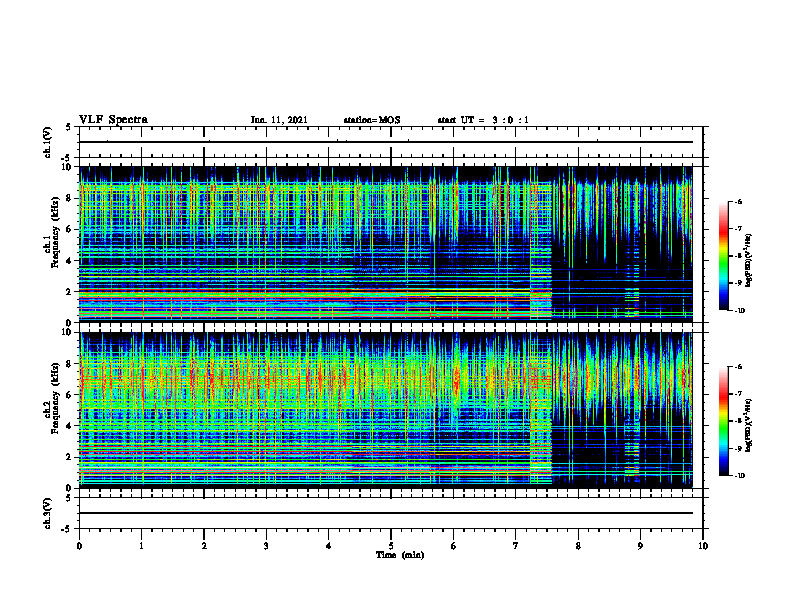Click the 'VLF Spectra' plot title
This screenshot has width=792, height=612.
pyautogui.click(x=113, y=119)
